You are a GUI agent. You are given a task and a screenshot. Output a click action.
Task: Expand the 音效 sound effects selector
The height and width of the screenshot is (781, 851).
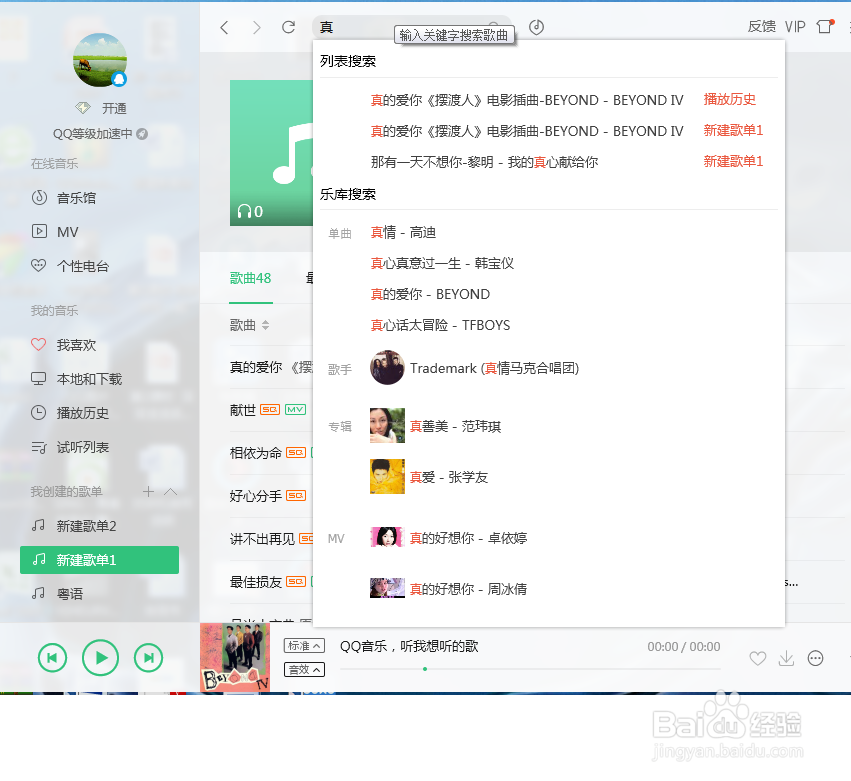click(x=303, y=668)
